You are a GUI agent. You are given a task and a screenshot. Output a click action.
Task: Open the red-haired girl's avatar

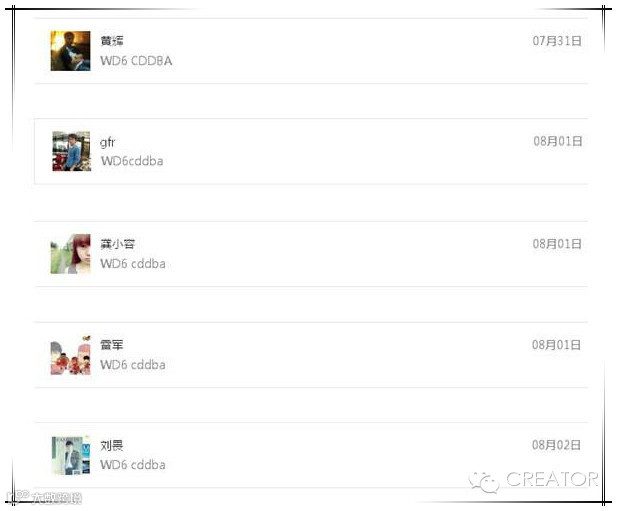pos(70,254)
